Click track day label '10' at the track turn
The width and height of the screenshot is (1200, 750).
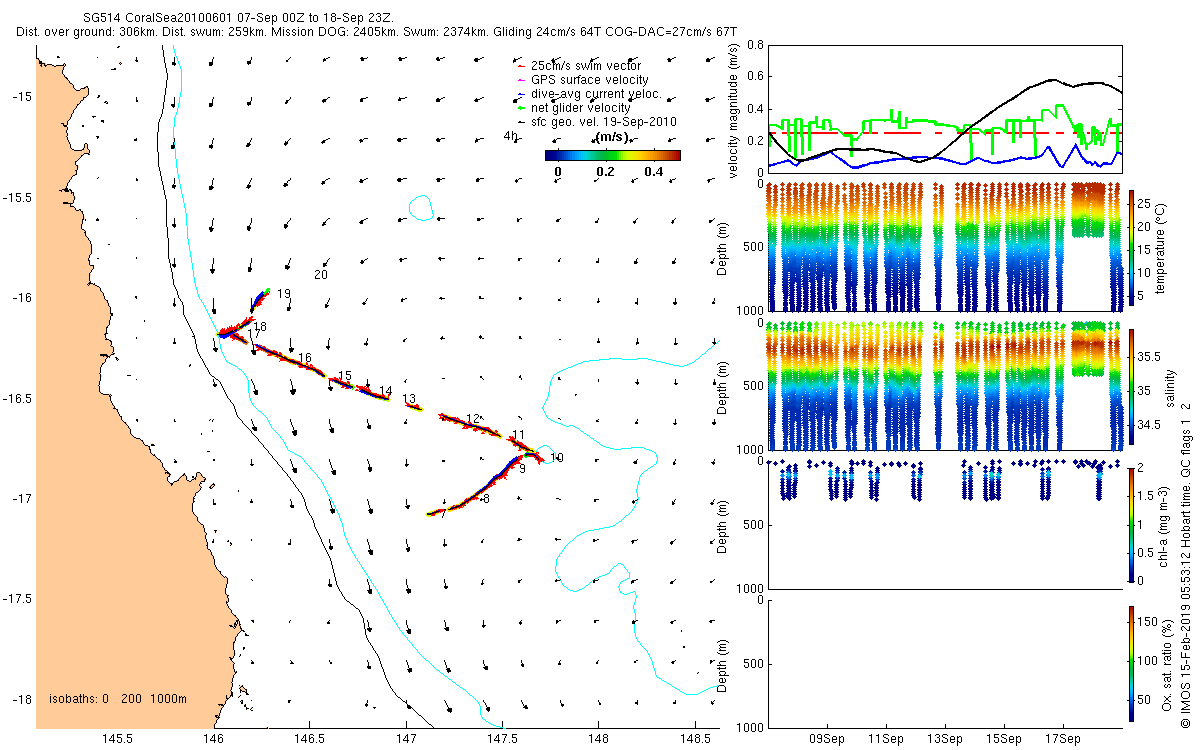(x=557, y=458)
